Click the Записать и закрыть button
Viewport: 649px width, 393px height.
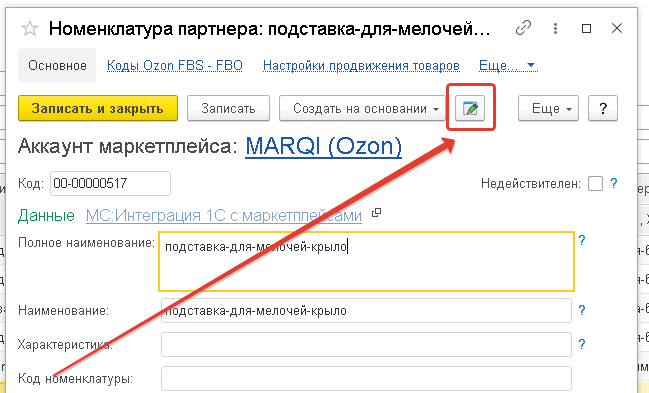tap(98, 108)
